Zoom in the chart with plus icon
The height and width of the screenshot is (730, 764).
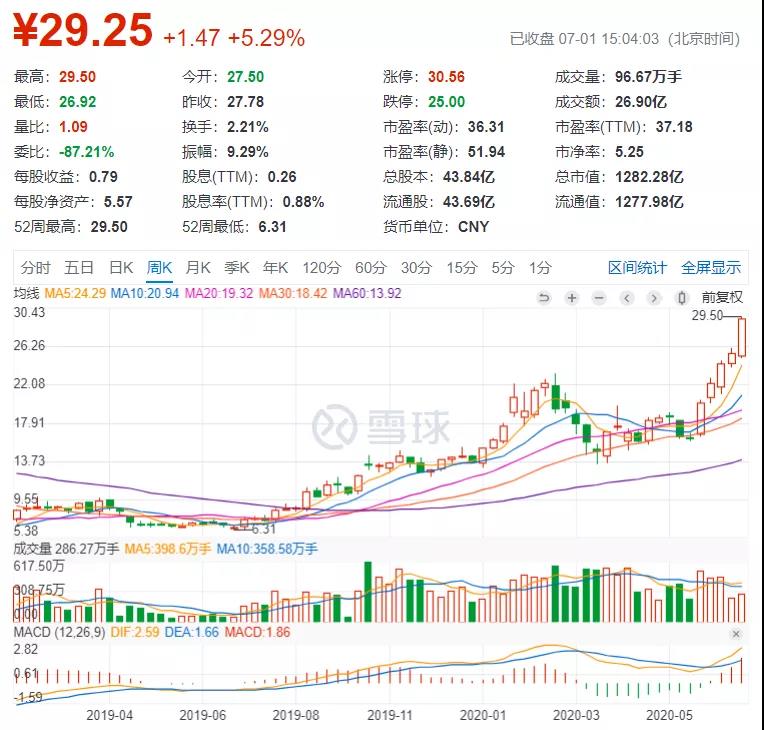572,297
